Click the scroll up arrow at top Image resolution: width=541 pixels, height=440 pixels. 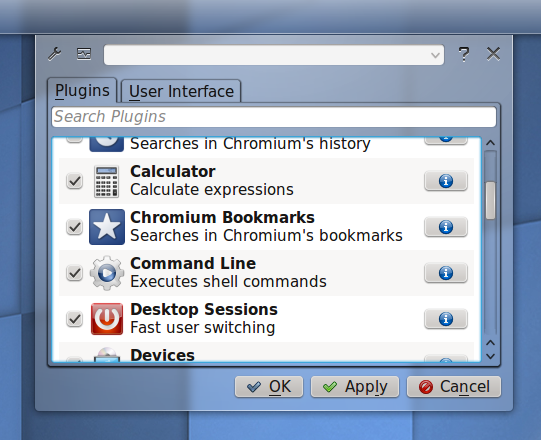(491, 143)
